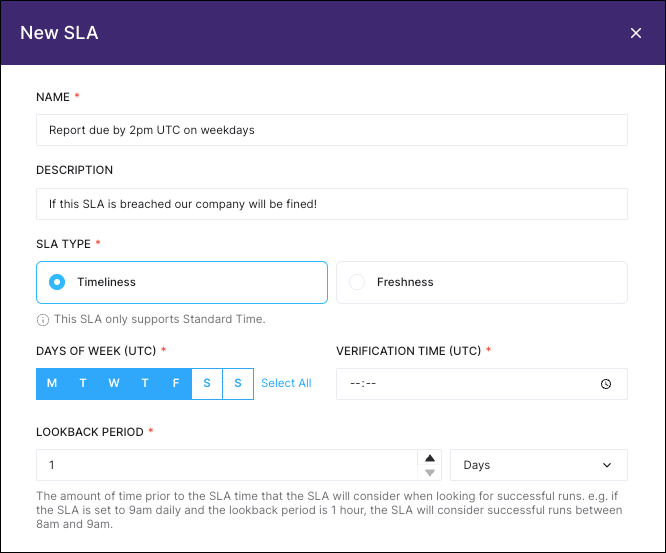Screen dimensions: 666x553
Task: Open the Days unit dropdown
Action: pyautogui.click(x=538, y=465)
